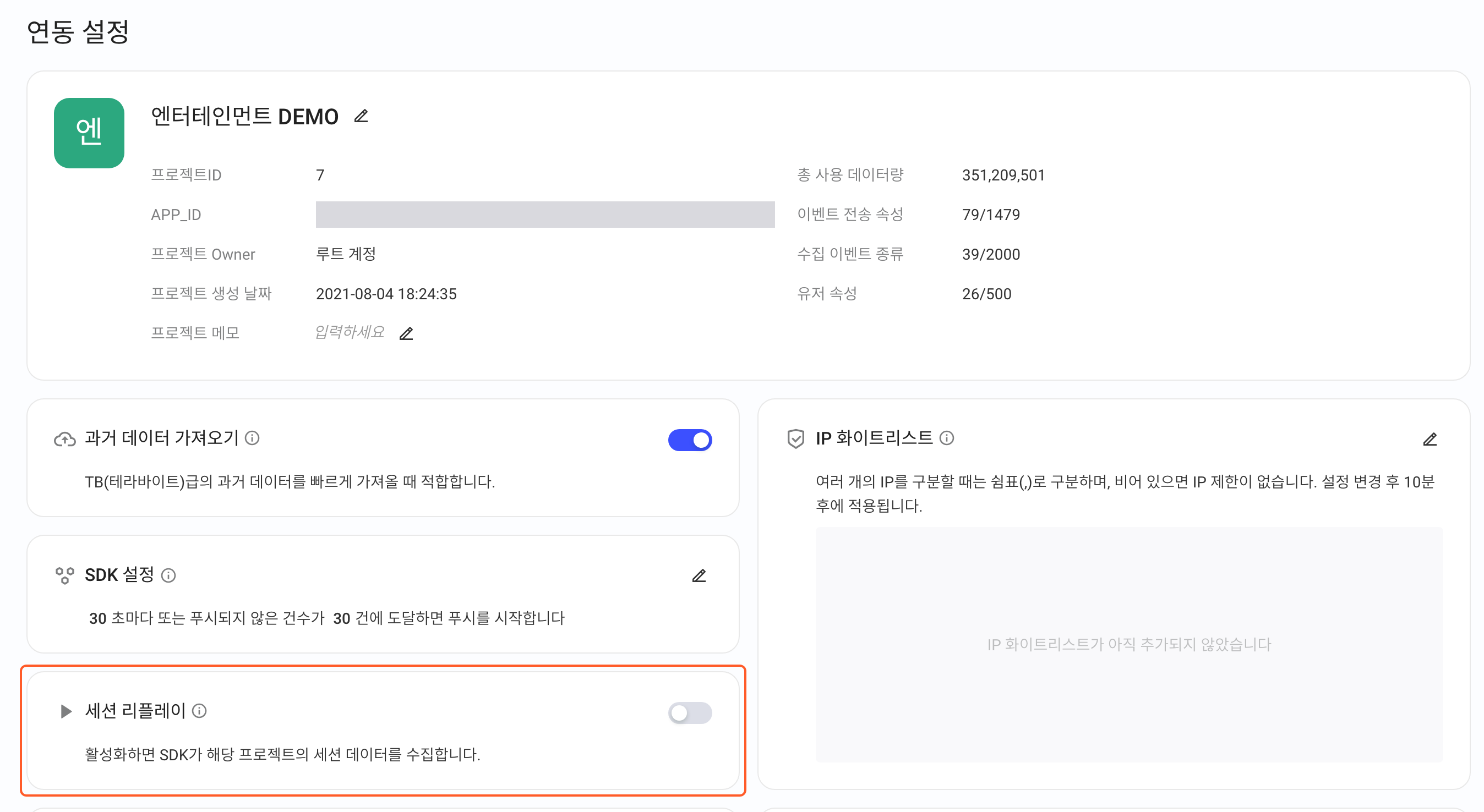Click the 세션 리플레이 description text
Image resolution: width=1484 pixels, height=812 pixels.
(282, 754)
